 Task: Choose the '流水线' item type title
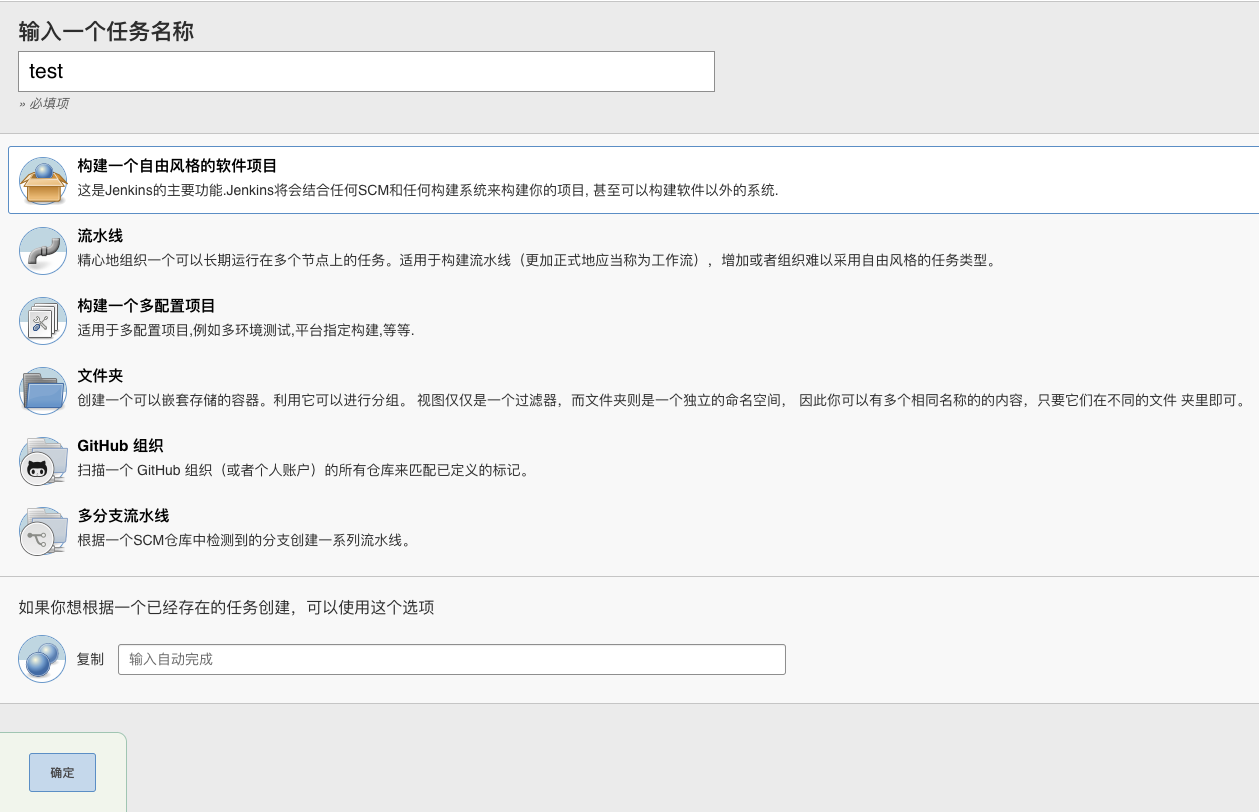[100, 236]
